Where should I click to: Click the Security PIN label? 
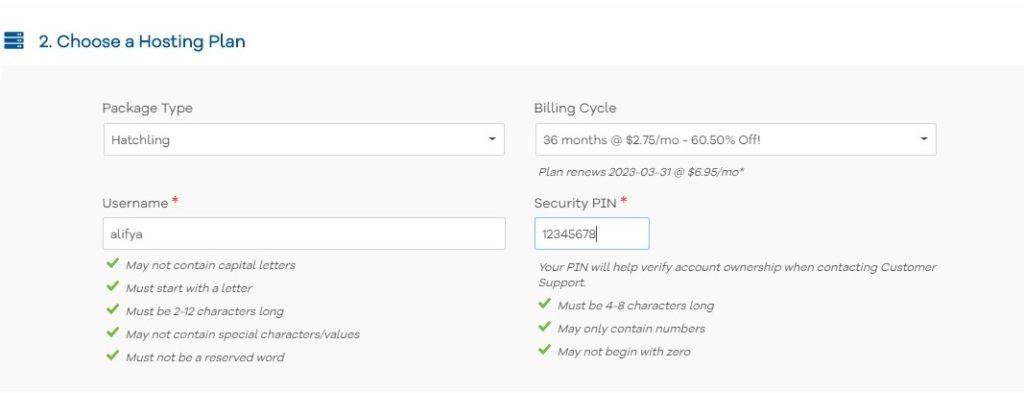tap(575, 203)
